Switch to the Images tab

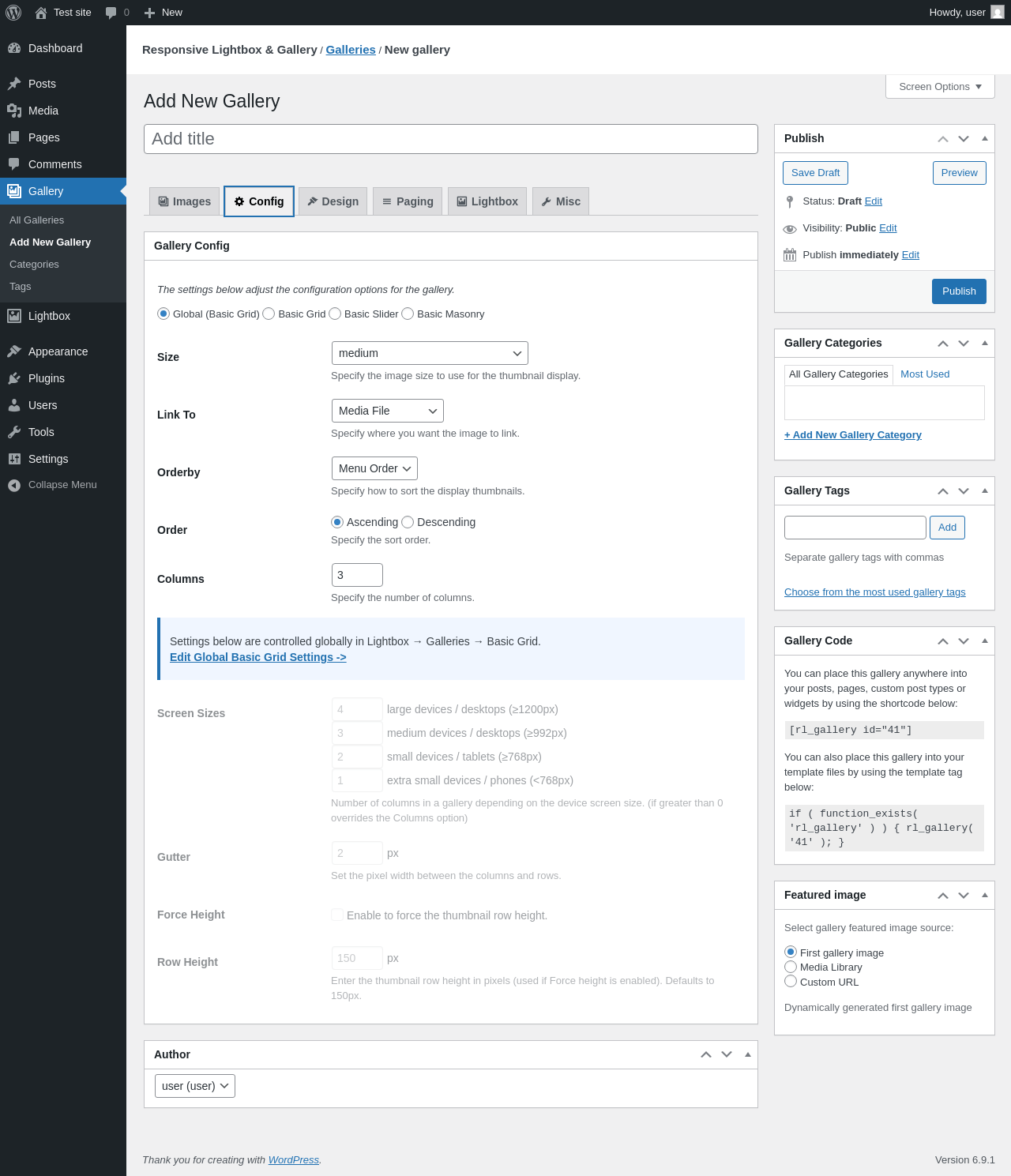(x=185, y=201)
